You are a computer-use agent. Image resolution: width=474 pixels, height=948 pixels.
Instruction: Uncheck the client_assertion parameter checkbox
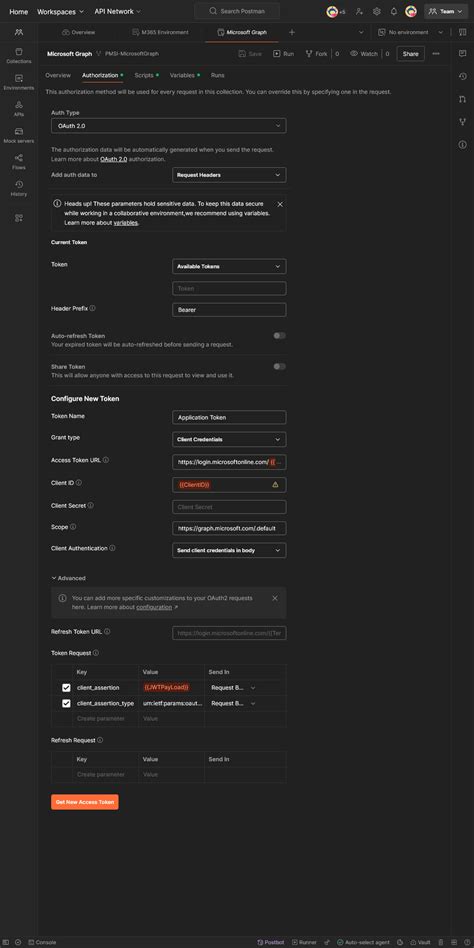point(66,687)
